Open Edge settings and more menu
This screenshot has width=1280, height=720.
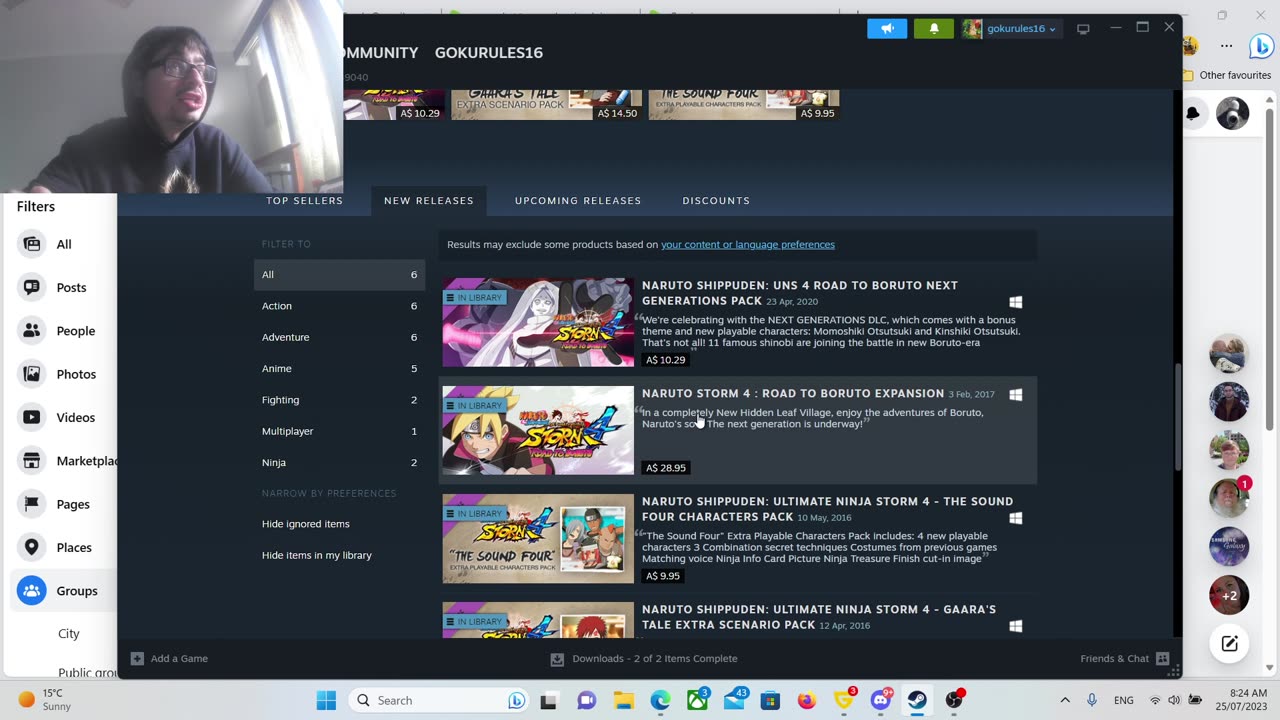coord(1227,45)
